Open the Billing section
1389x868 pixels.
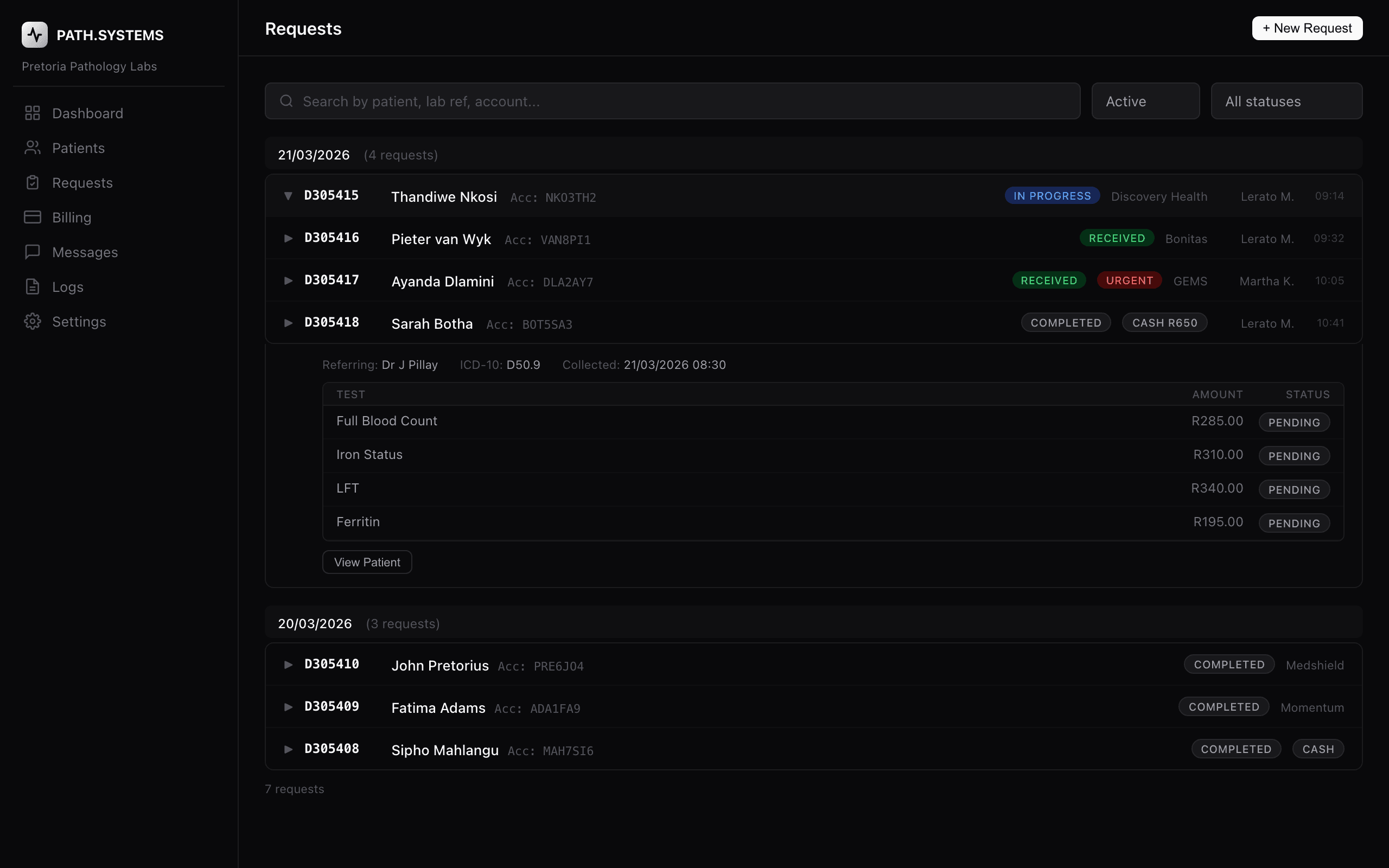[x=72, y=217]
